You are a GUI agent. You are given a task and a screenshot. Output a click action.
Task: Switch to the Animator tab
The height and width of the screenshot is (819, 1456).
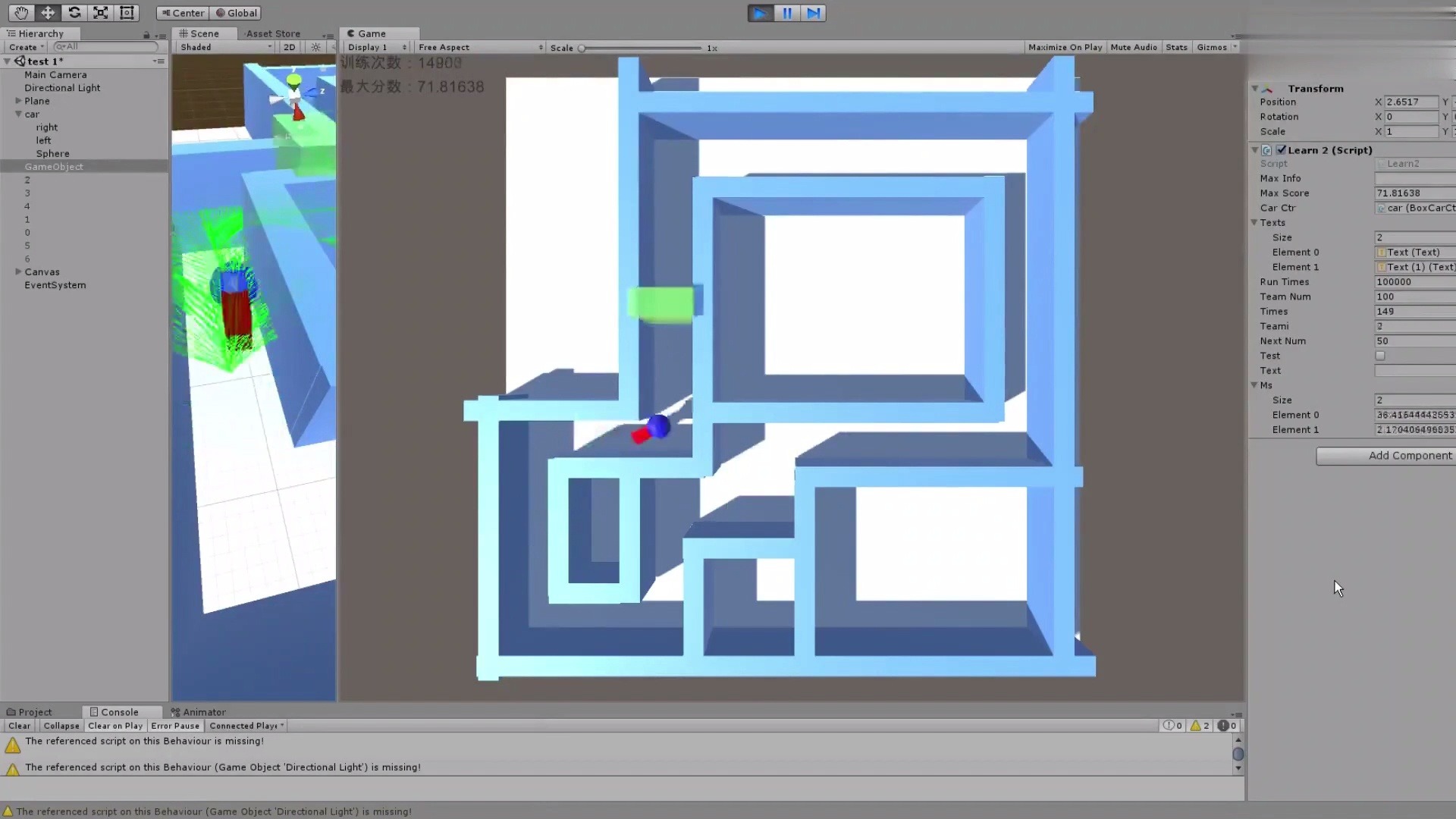(x=199, y=712)
